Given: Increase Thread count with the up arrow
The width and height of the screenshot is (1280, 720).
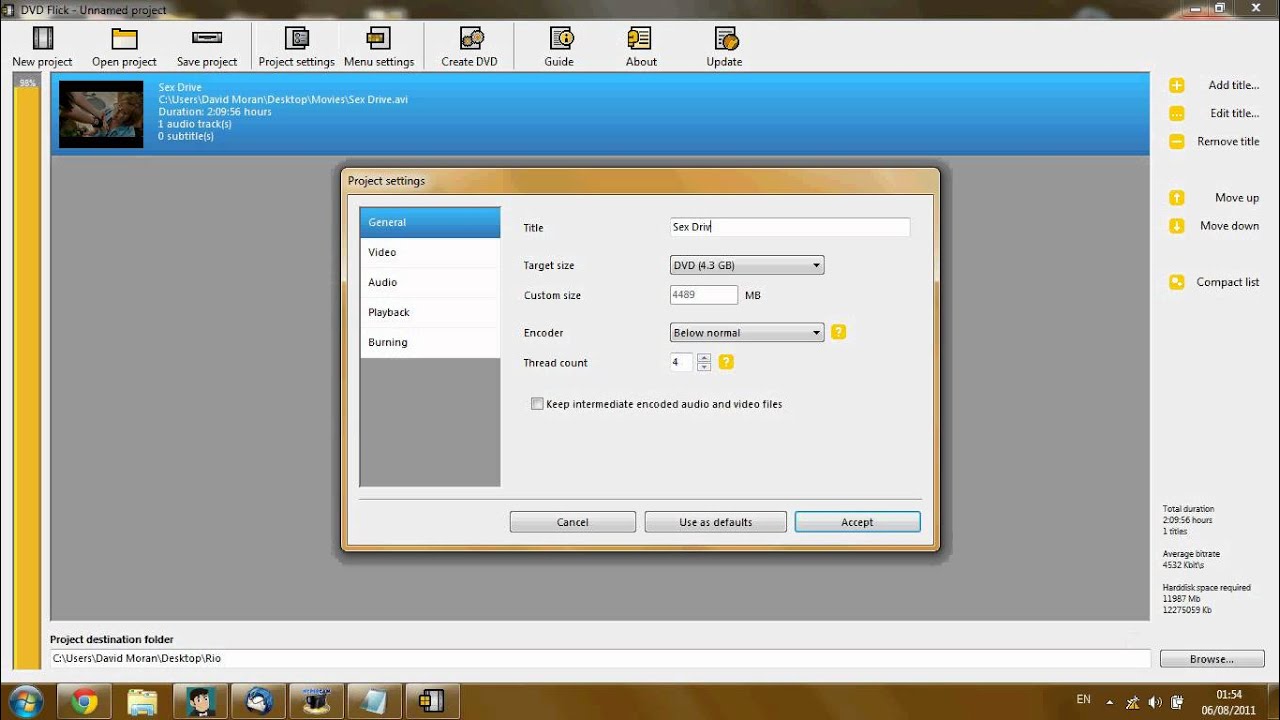Looking at the screenshot, I should pyautogui.click(x=704, y=358).
